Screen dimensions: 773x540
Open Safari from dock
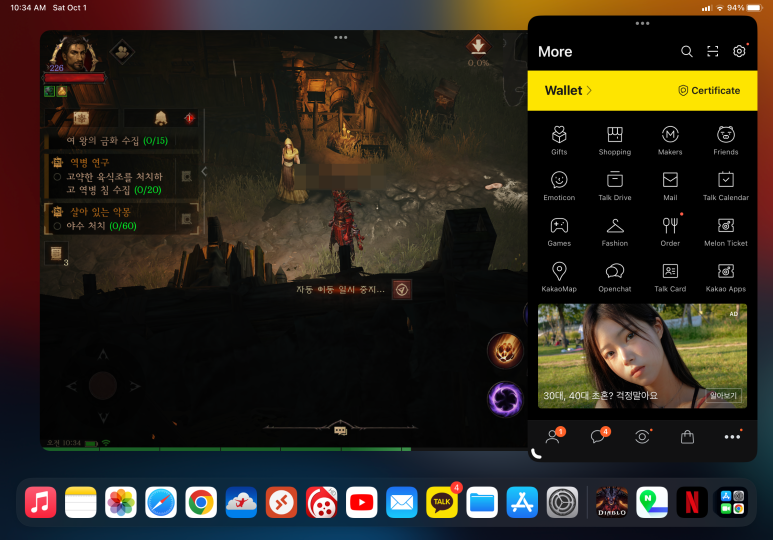(x=161, y=502)
